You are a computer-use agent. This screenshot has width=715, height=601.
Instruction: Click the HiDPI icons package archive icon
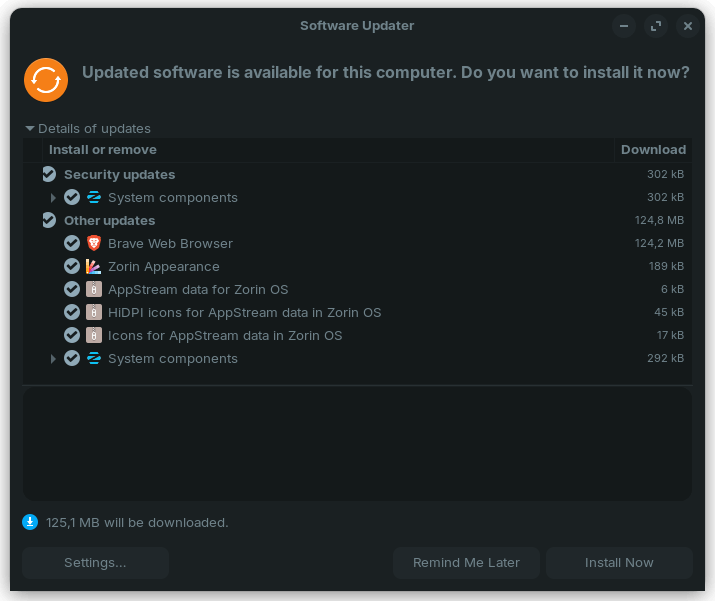pyautogui.click(x=94, y=312)
